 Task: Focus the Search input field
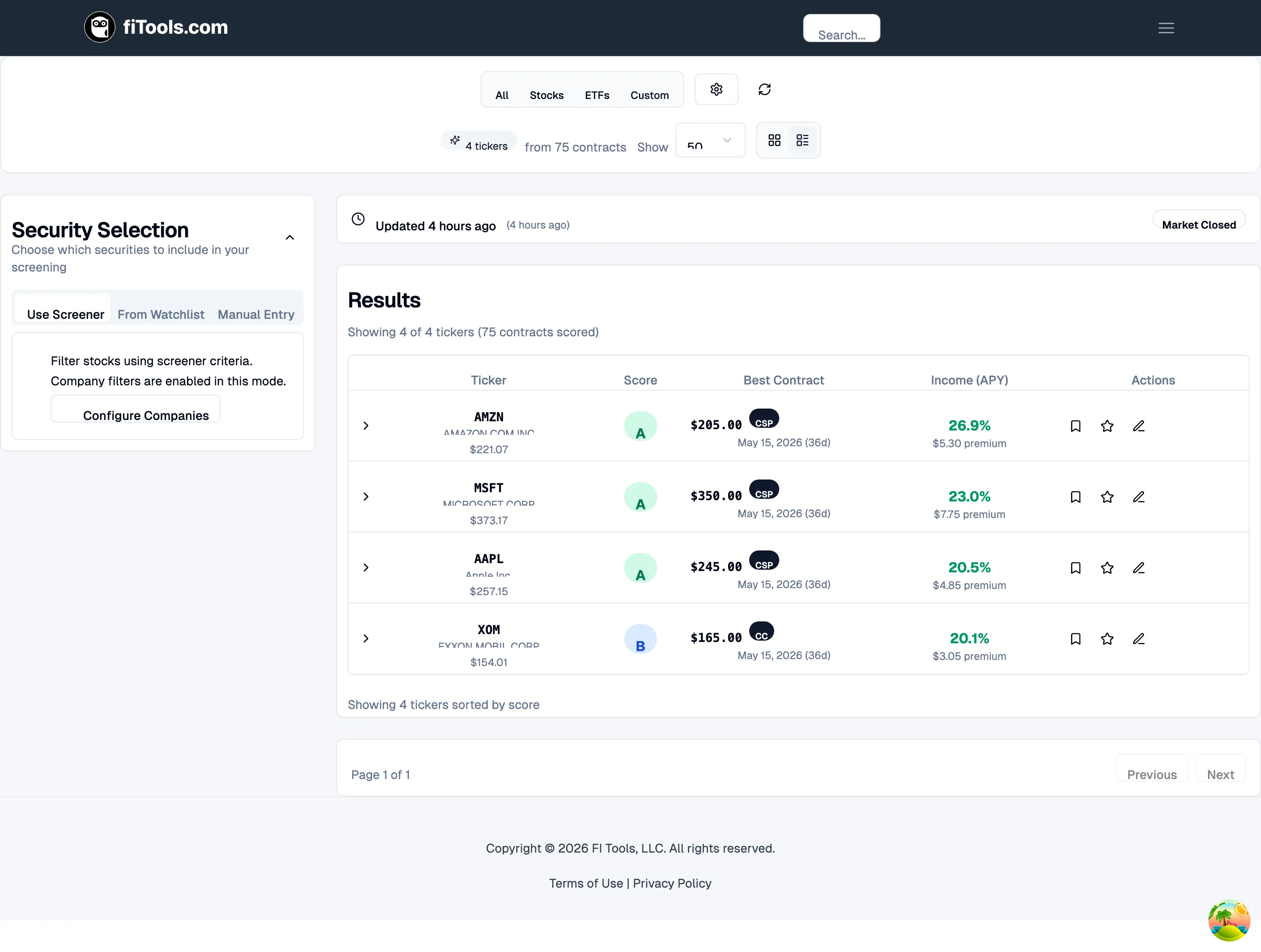pyautogui.click(x=842, y=28)
